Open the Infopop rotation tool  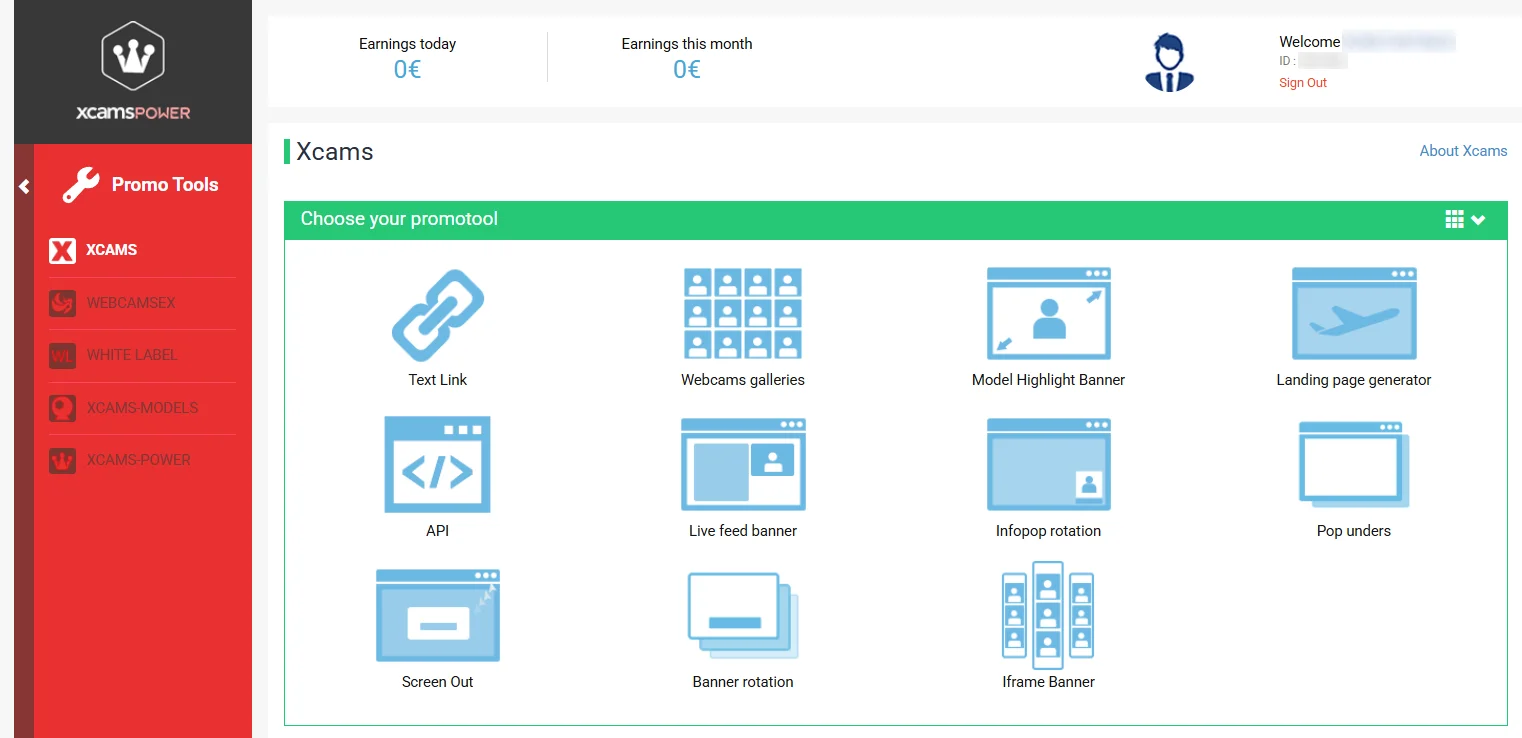[x=1048, y=465]
